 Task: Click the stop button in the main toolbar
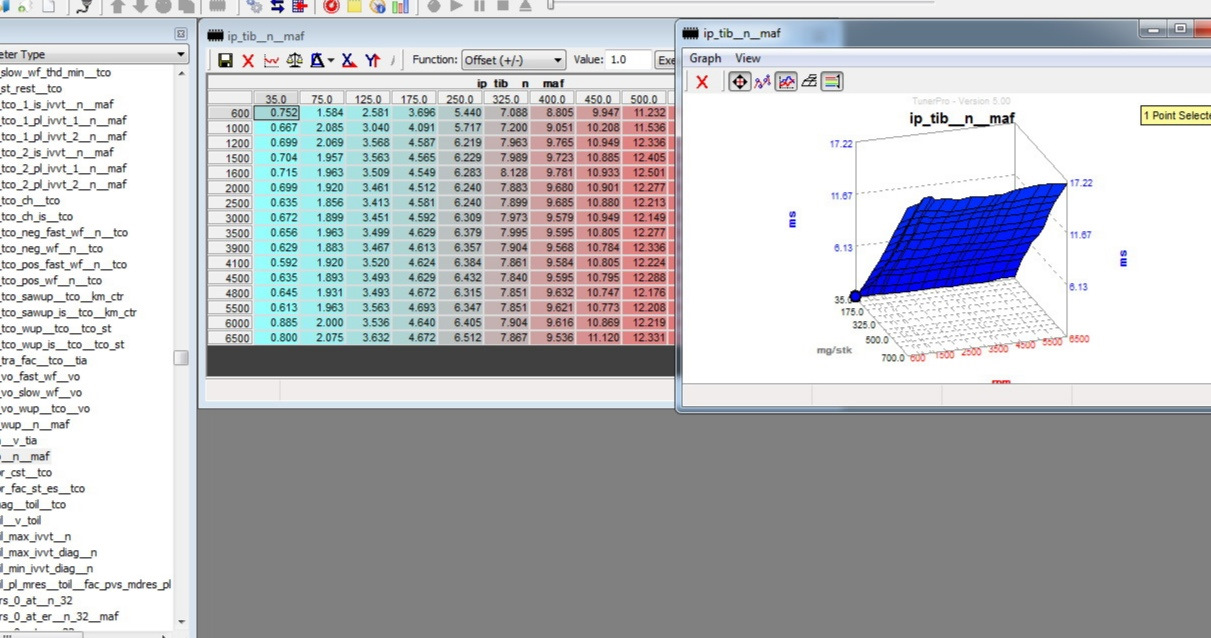coord(503,6)
